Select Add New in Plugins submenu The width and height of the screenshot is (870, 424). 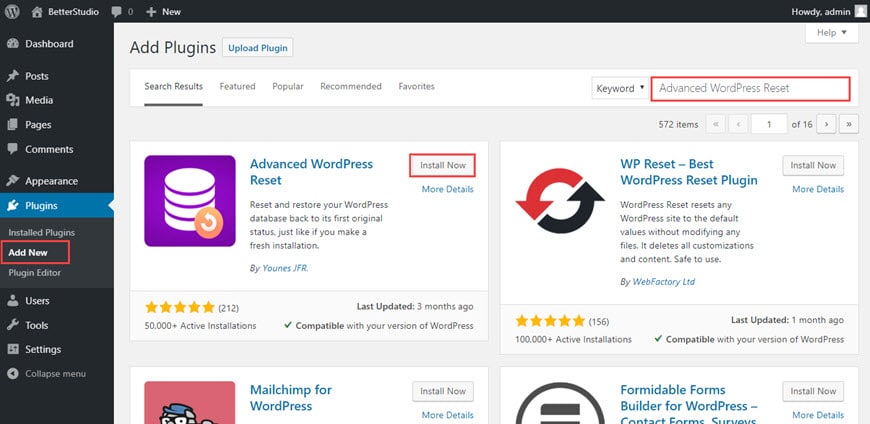pyautogui.click(x=28, y=253)
